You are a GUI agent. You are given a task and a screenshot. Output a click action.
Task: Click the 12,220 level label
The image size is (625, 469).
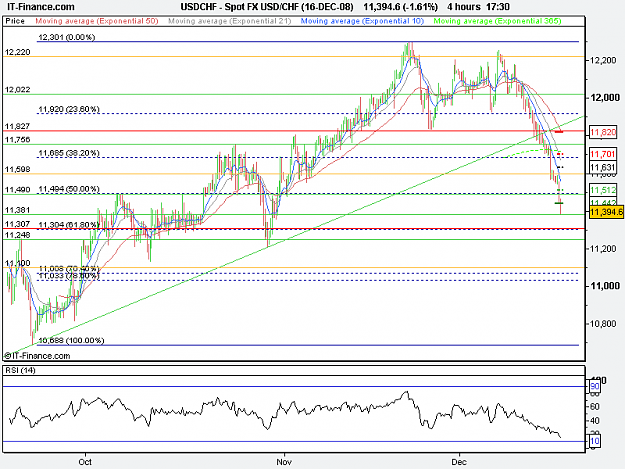point(18,52)
